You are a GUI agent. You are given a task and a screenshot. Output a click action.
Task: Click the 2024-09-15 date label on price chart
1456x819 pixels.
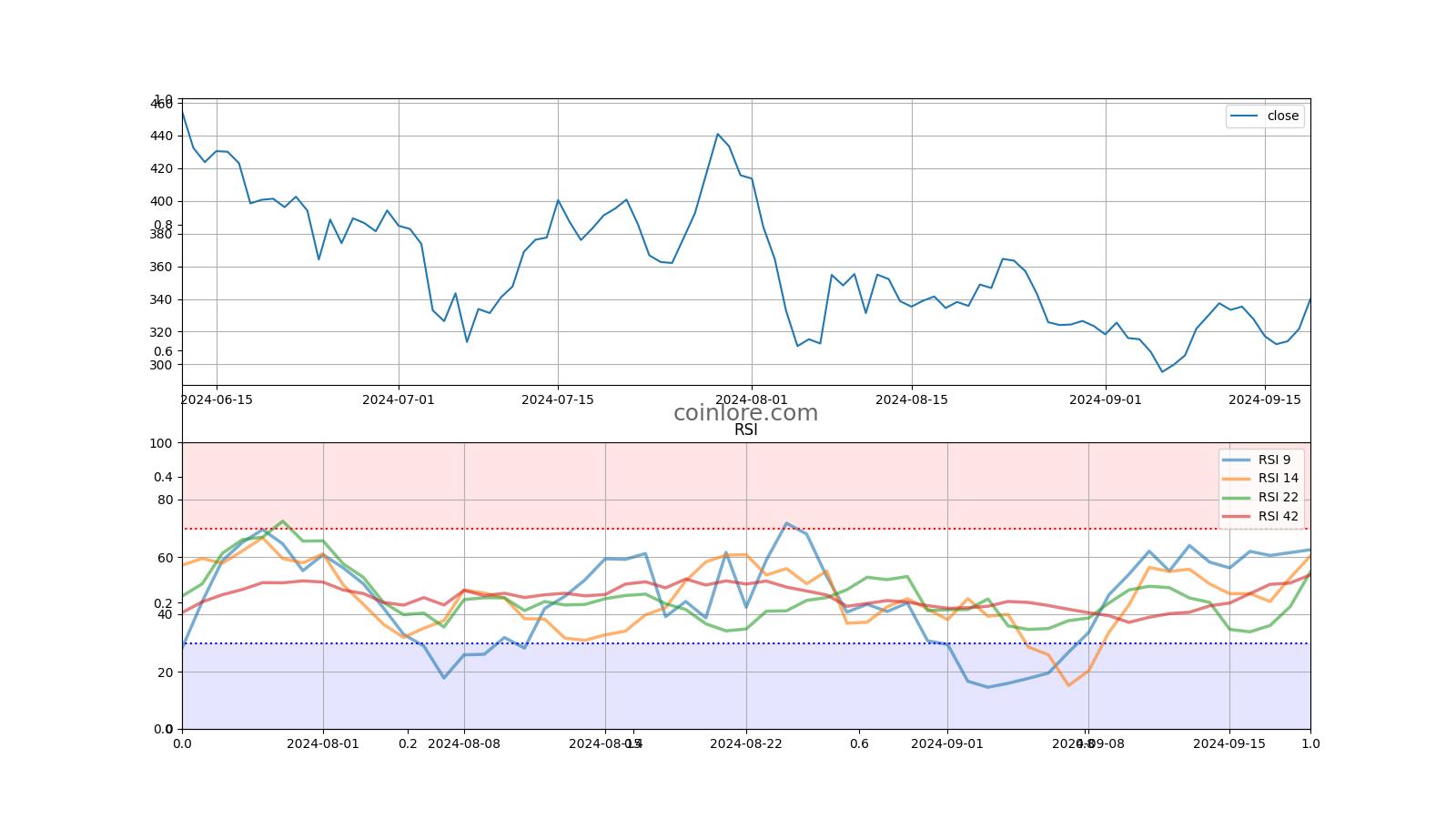(x=1265, y=399)
